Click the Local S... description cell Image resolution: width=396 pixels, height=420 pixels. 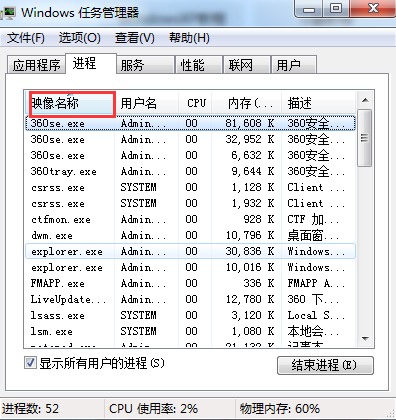tap(316, 315)
